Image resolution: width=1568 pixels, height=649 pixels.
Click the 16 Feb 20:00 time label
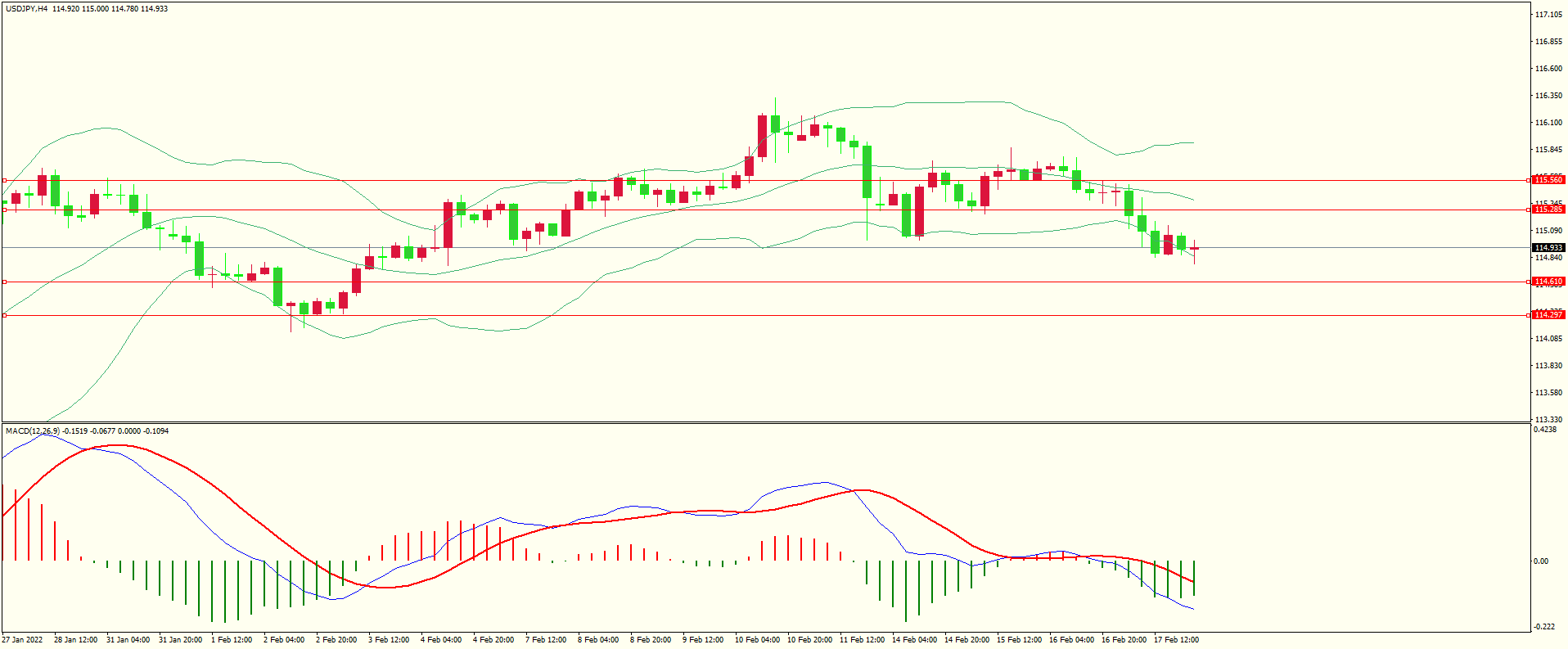click(1124, 640)
